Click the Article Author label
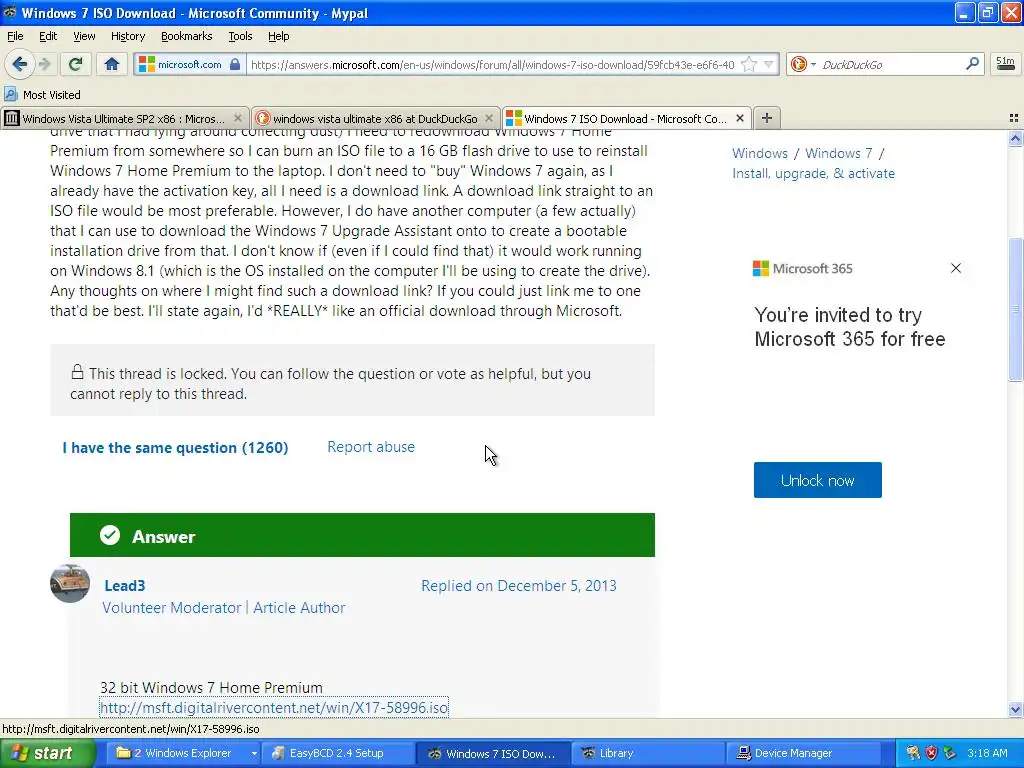This screenshot has width=1024, height=768. (299, 608)
